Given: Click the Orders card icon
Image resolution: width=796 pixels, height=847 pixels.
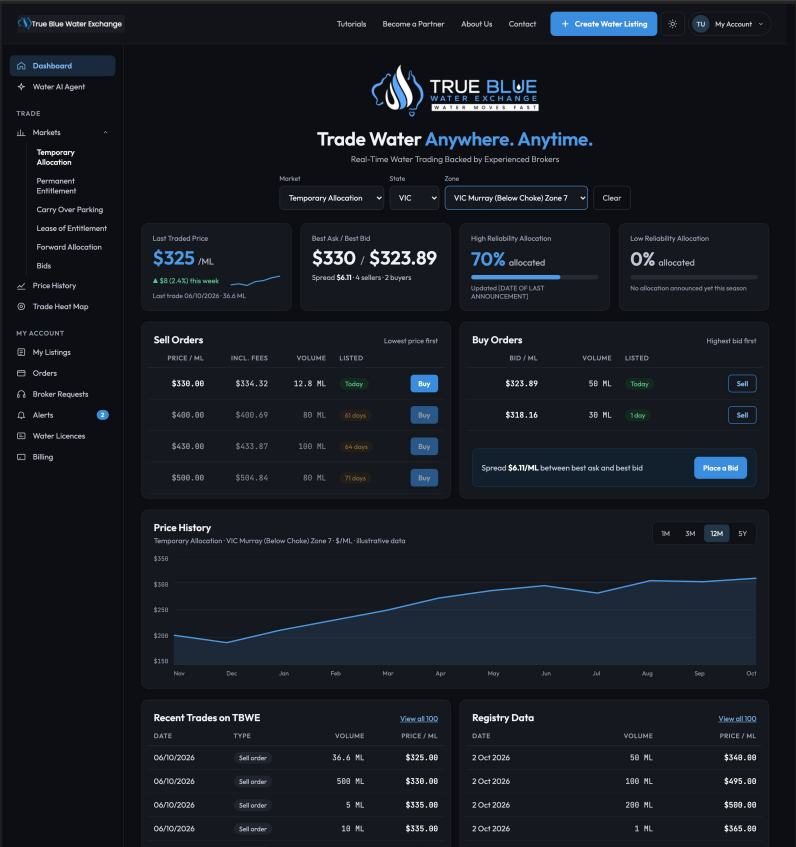Looking at the screenshot, I should pos(21,373).
